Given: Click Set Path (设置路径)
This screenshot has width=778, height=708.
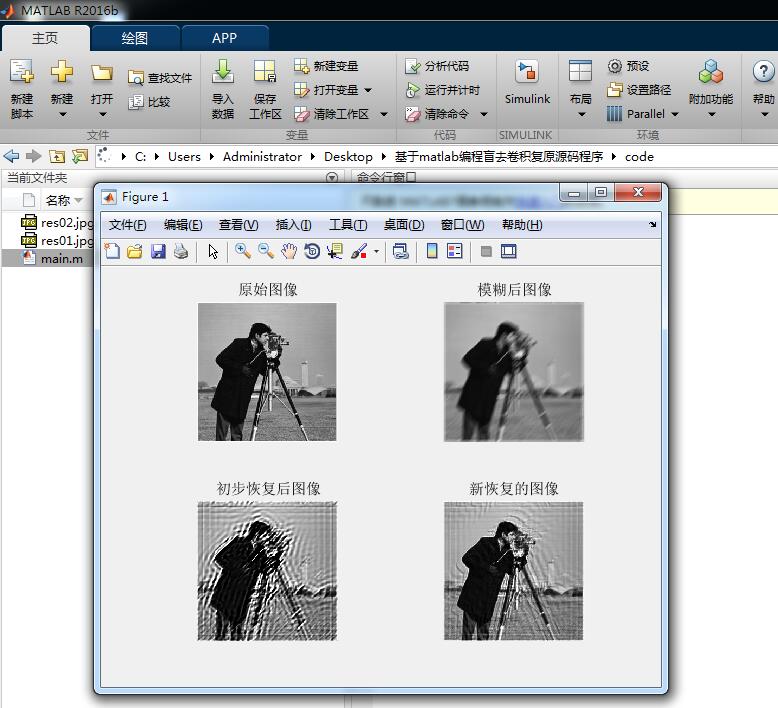Looking at the screenshot, I should (x=639, y=90).
